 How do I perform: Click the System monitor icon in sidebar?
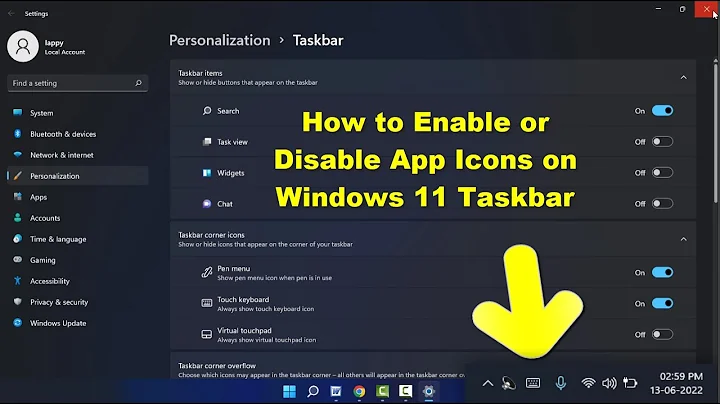17,112
